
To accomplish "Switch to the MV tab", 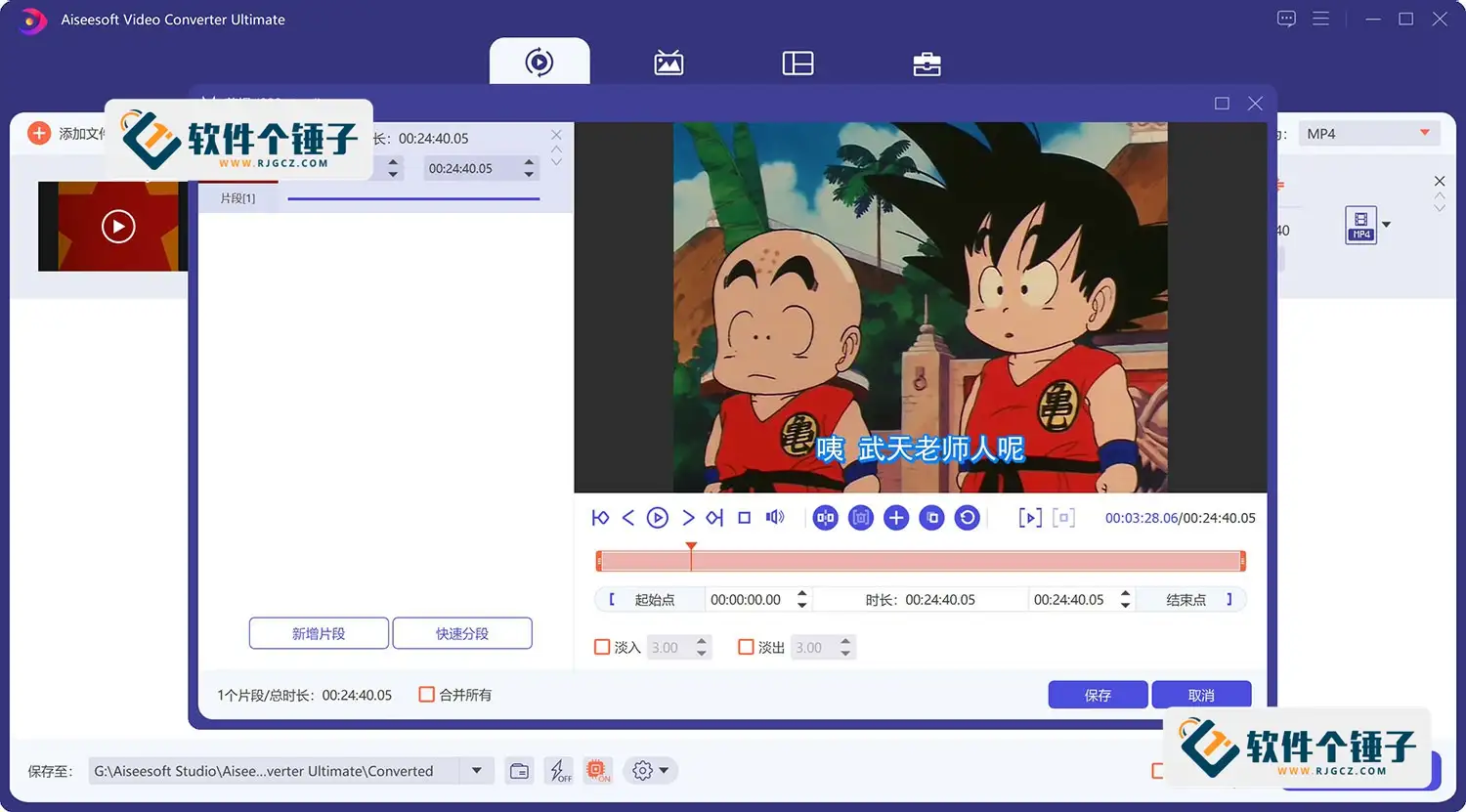I will click(x=668, y=62).
